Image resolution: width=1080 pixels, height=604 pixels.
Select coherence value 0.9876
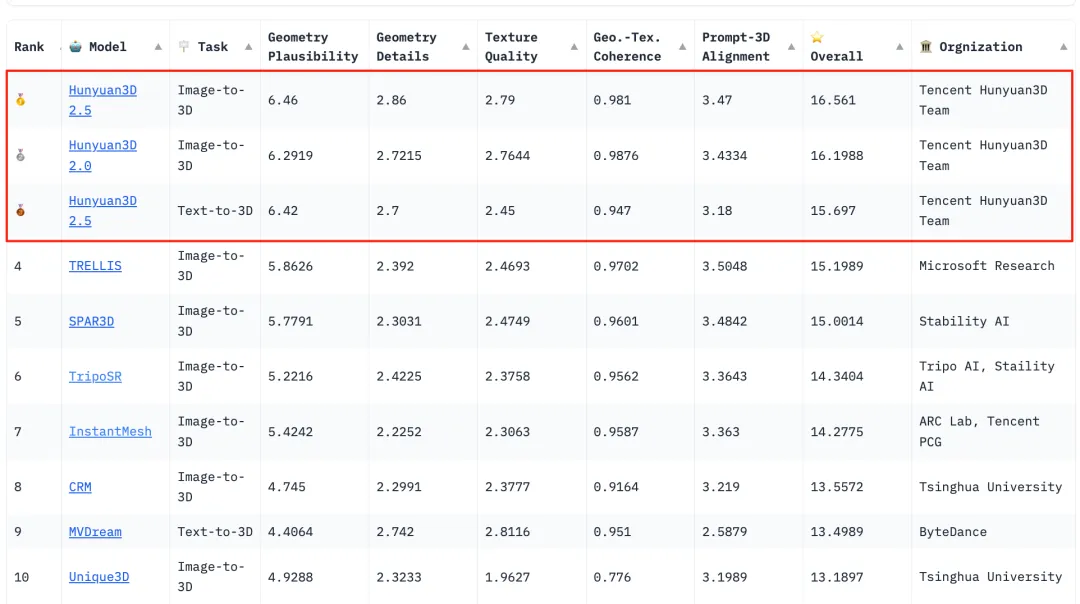point(616,156)
